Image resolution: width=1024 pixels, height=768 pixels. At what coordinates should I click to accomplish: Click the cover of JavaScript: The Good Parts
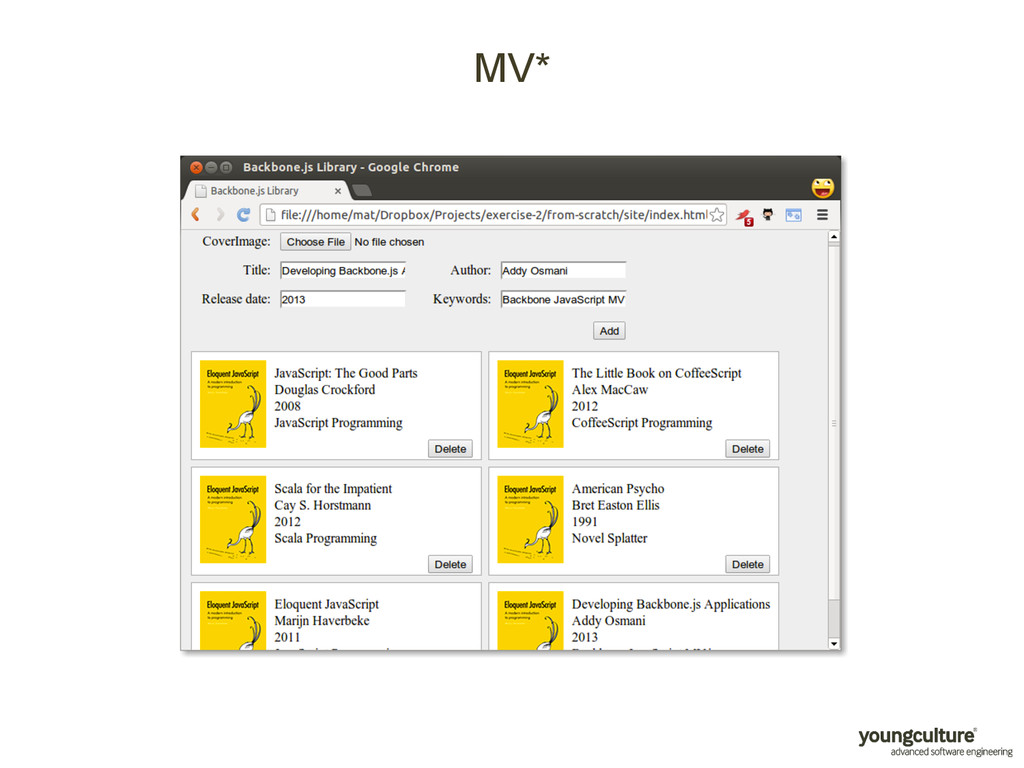pos(233,404)
